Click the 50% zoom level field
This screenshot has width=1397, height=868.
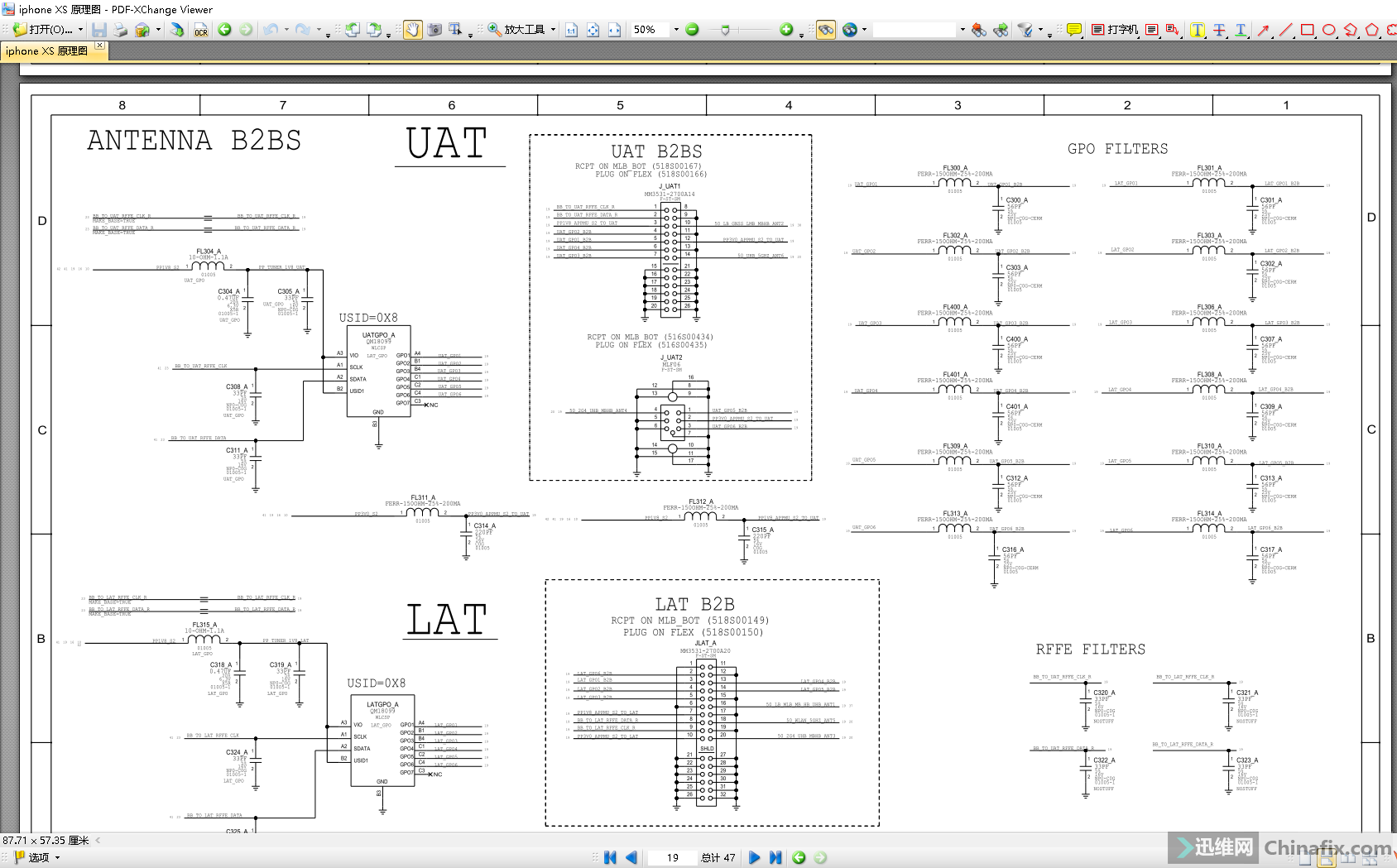click(650, 30)
